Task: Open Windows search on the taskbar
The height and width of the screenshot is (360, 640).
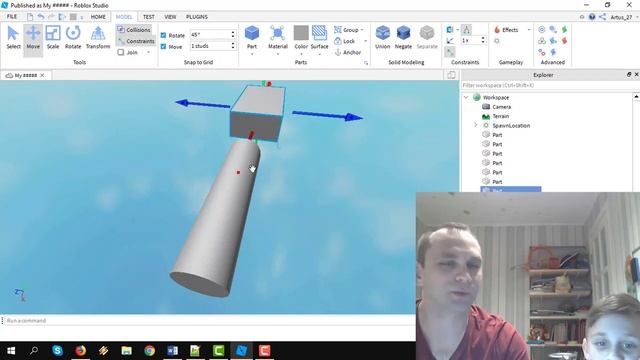Action: pyautogui.click(x=34, y=351)
